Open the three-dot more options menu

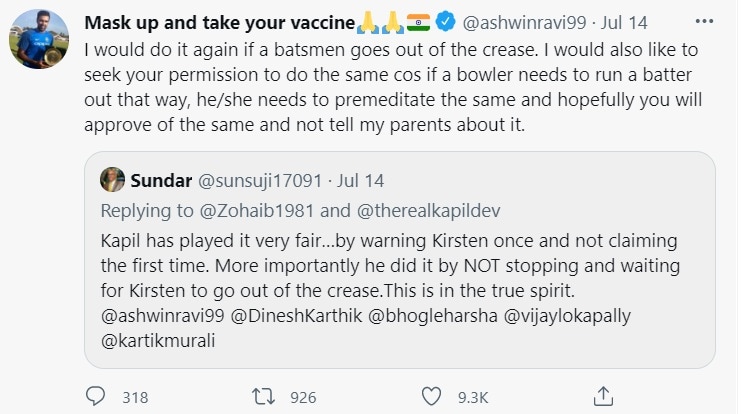point(704,21)
